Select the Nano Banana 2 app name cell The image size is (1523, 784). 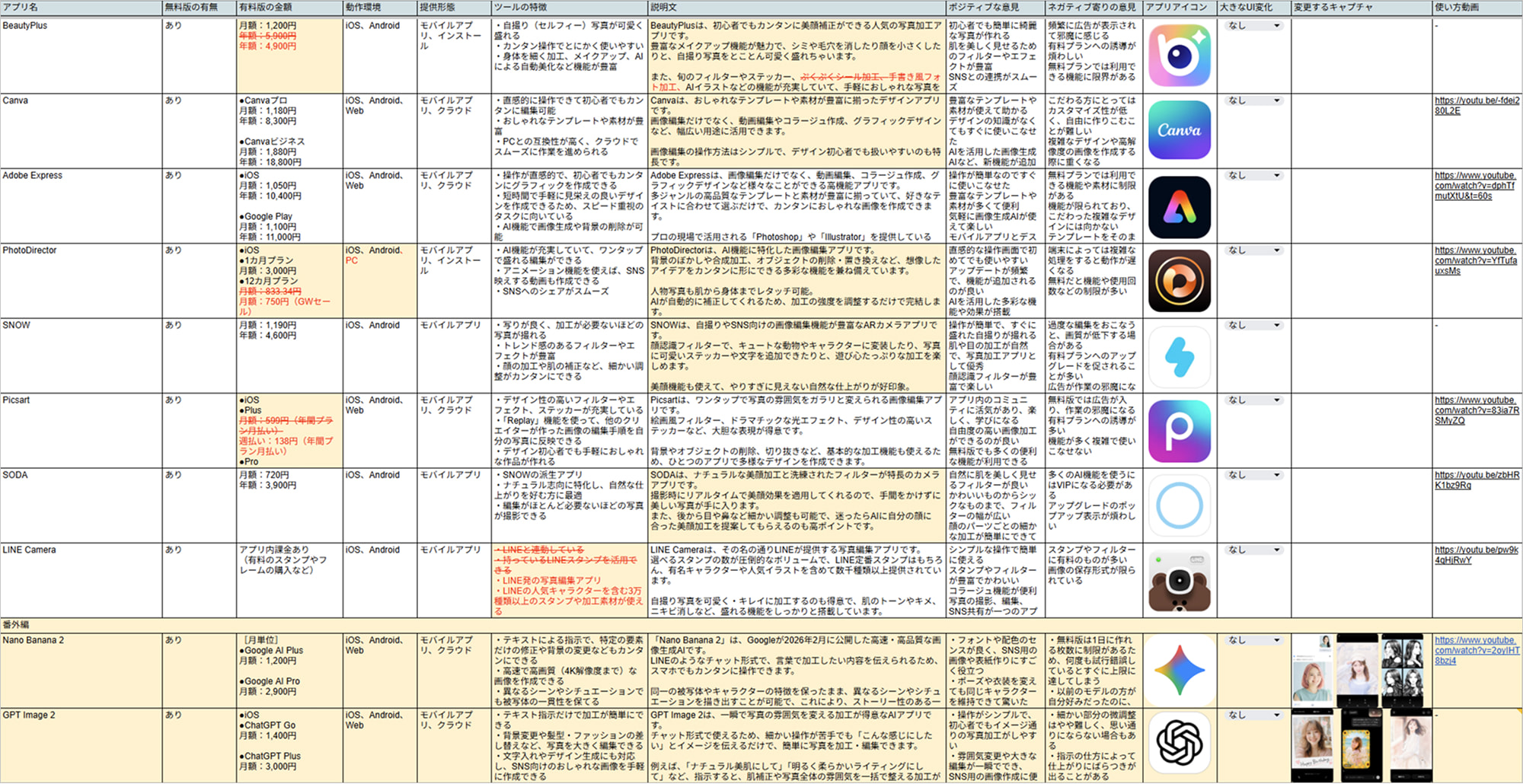coord(81,670)
